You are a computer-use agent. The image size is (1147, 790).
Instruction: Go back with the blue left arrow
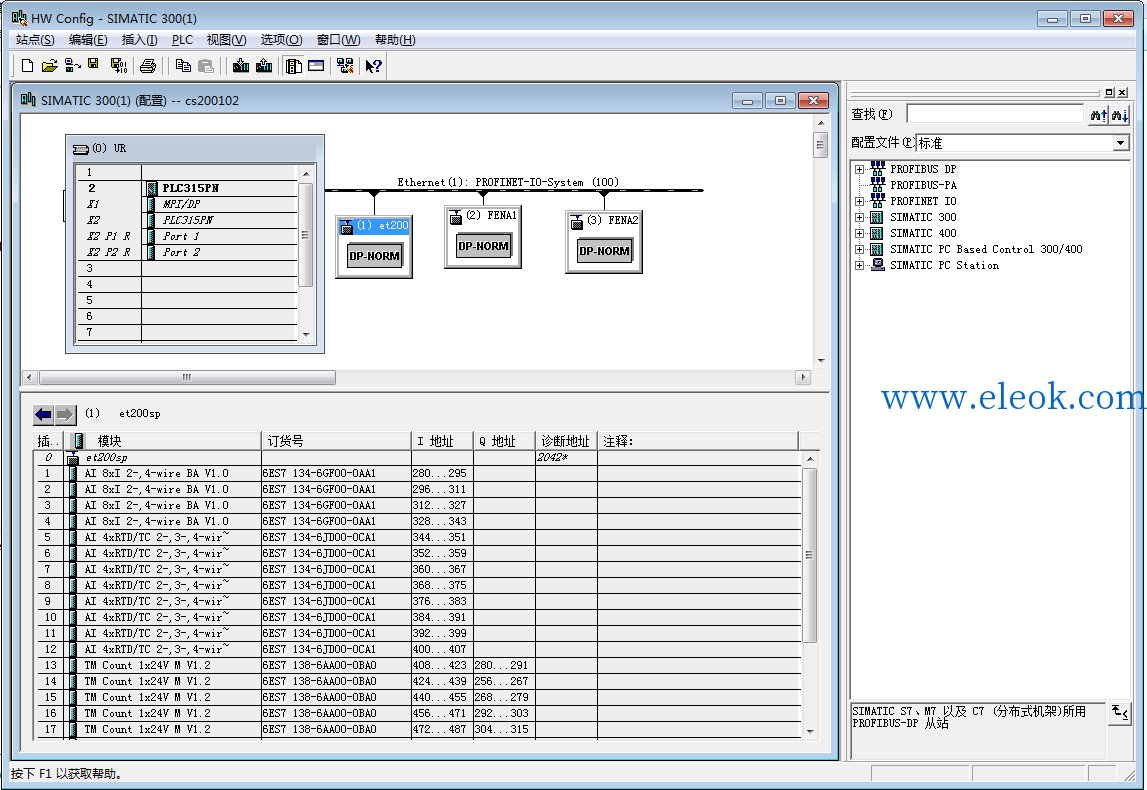point(43,415)
